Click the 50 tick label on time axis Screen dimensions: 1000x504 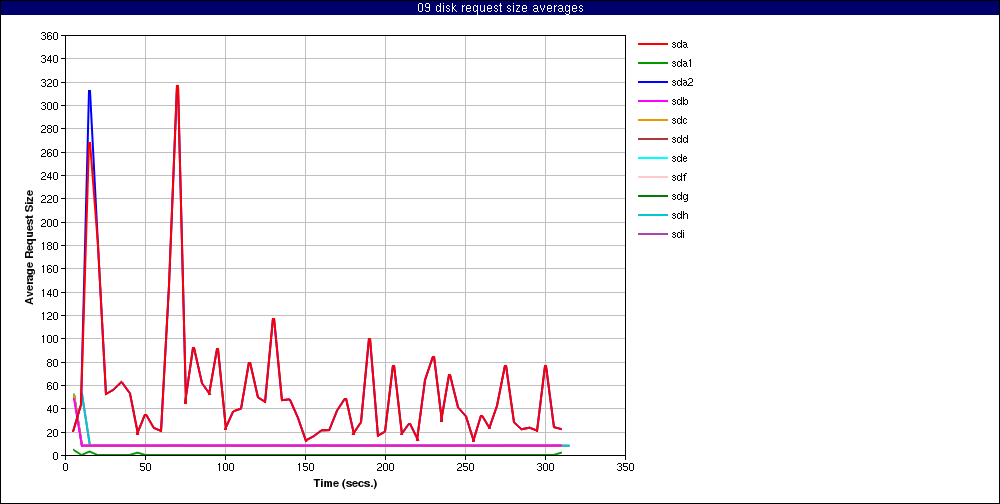[x=145, y=467]
